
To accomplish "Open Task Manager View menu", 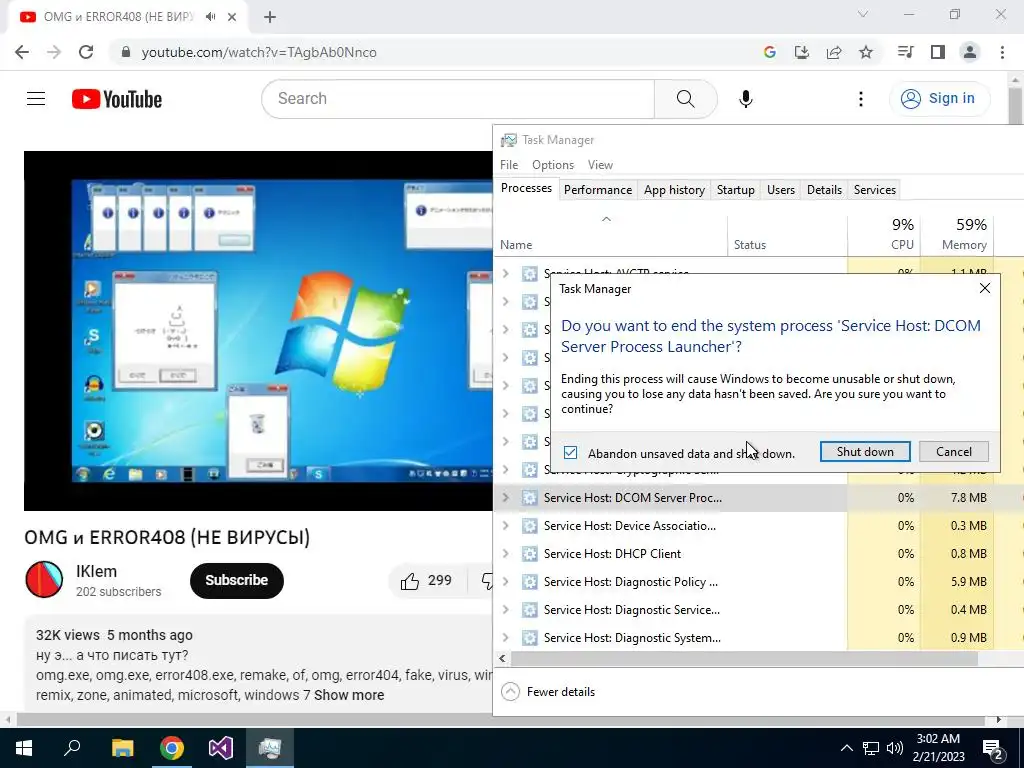I will (600, 165).
